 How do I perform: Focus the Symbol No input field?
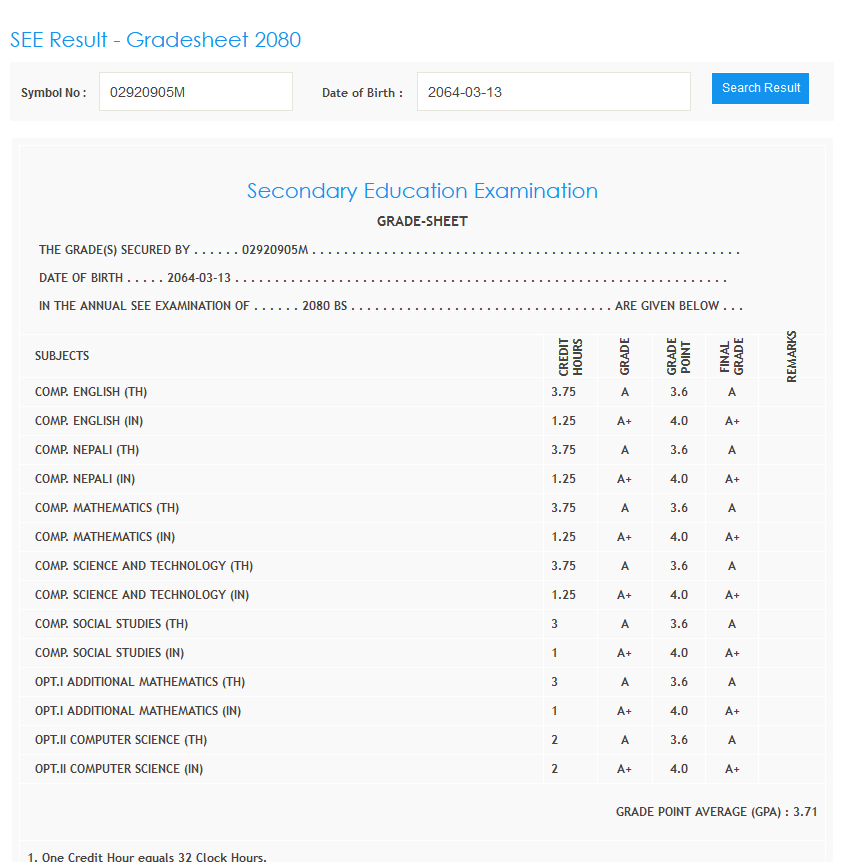(195, 92)
